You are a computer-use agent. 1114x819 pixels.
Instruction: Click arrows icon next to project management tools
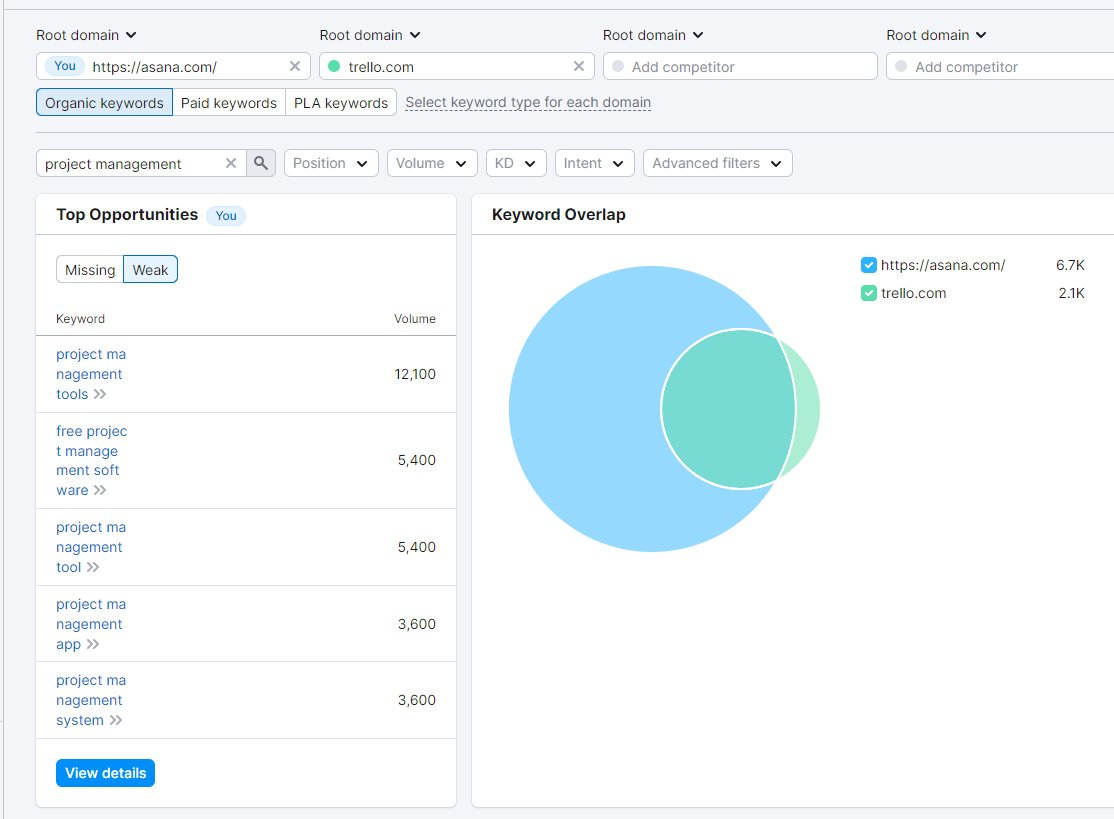tap(99, 394)
